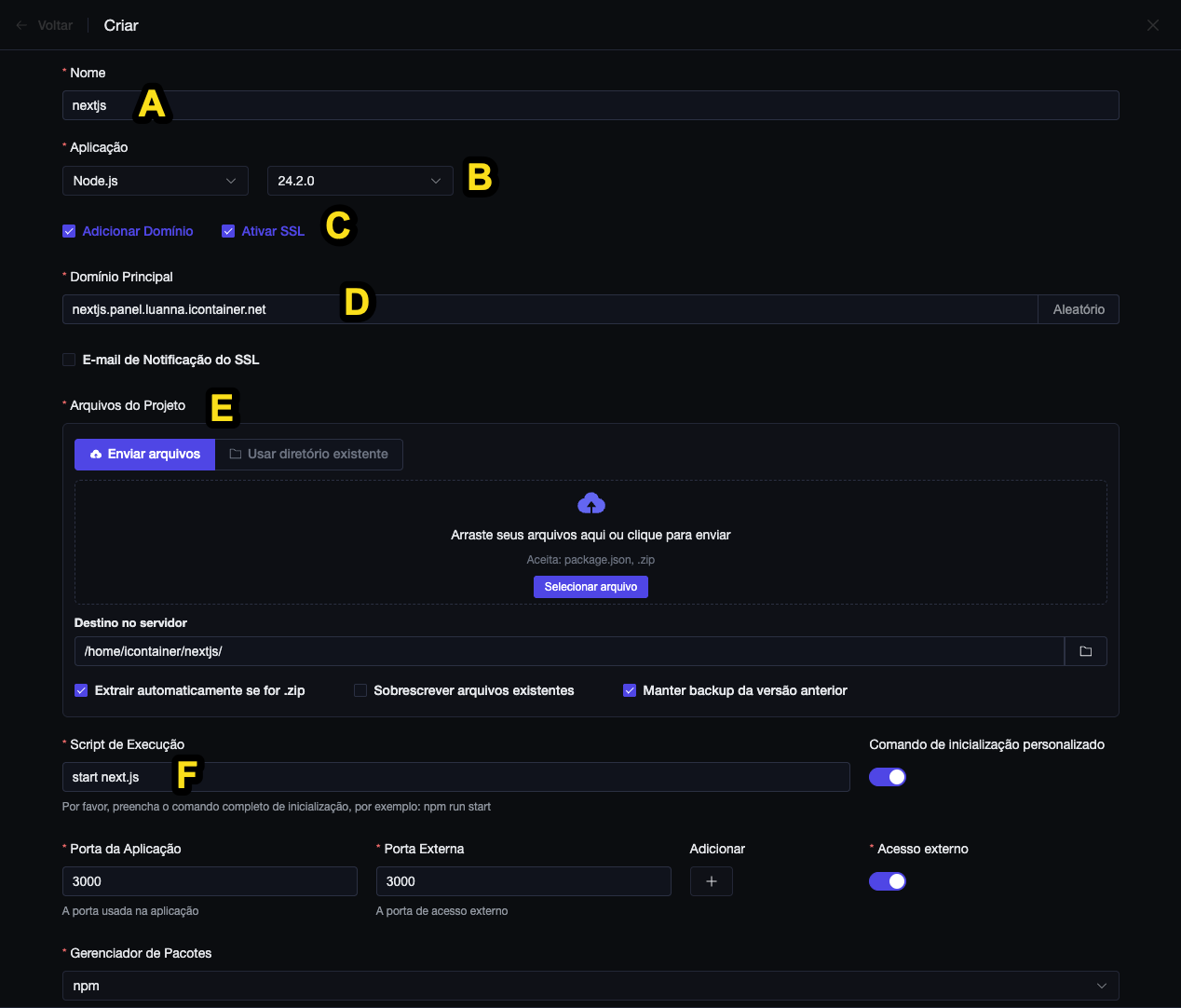Click the Voltar link
This screenshot has height=1008, width=1181.
tap(55, 25)
